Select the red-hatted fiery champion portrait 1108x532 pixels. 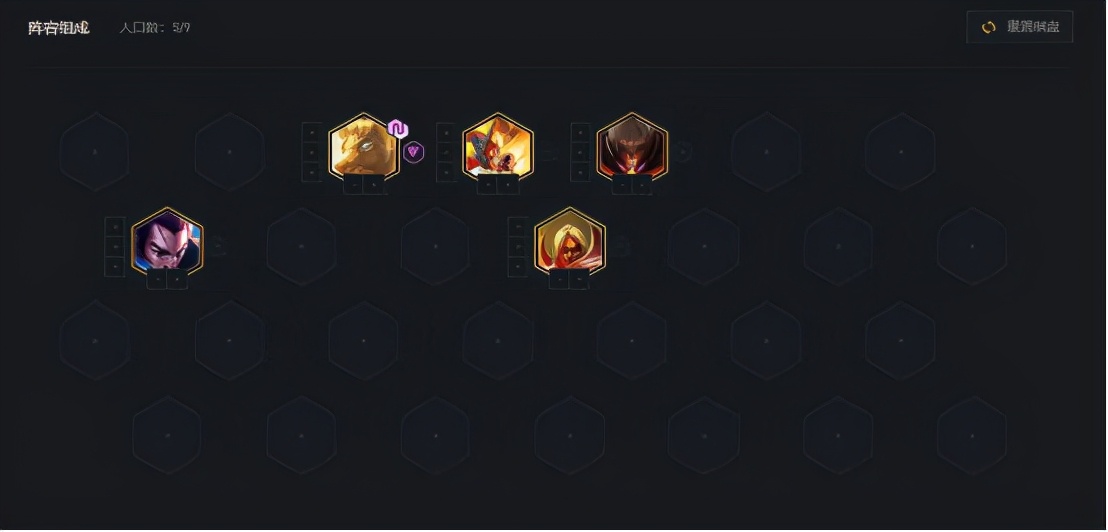click(x=497, y=147)
